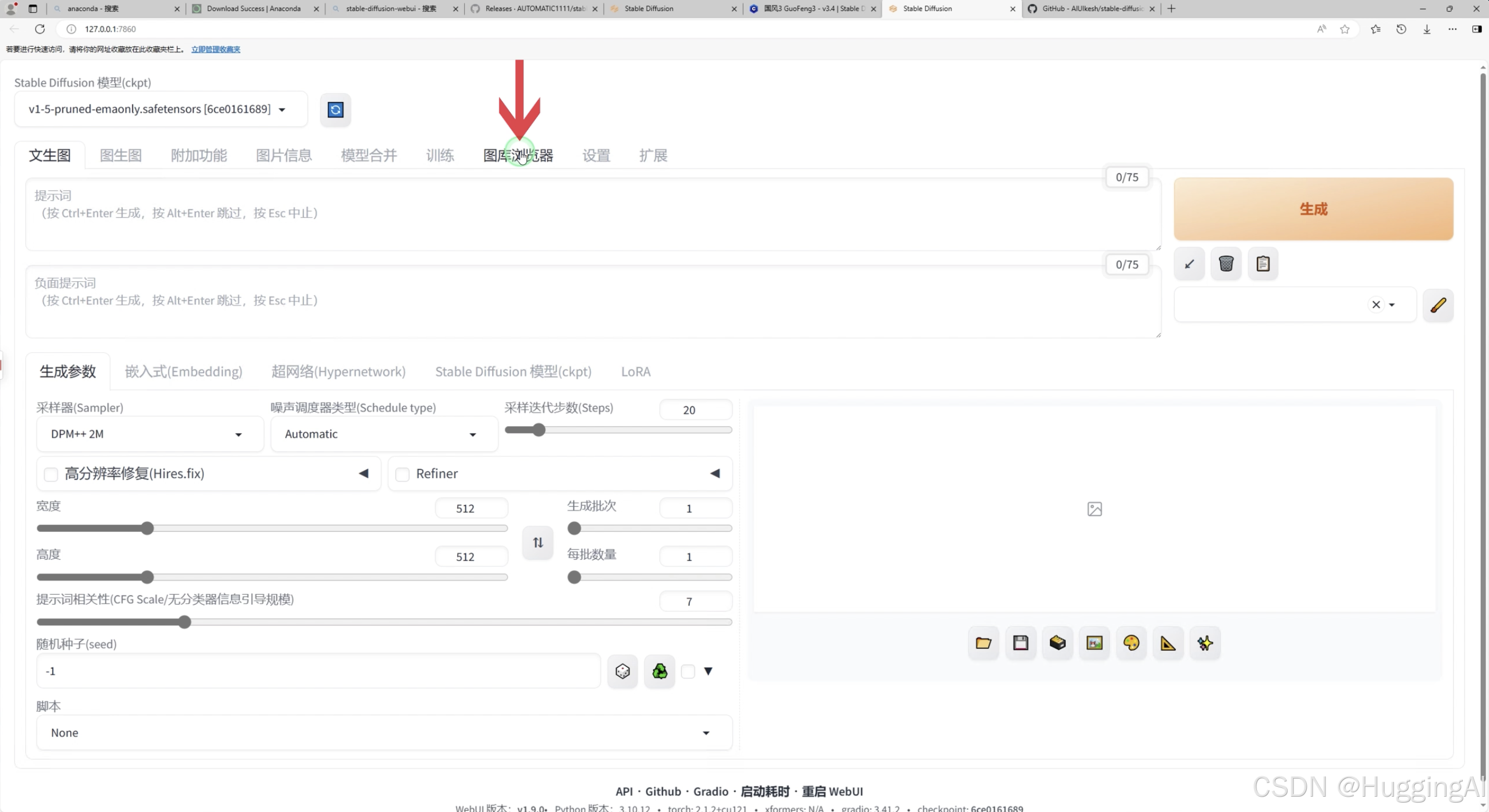Open the Sampler dropdown showing DPM++ 2M
Viewport: 1489px width, 812px height.
pyautogui.click(x=149, y=434)
